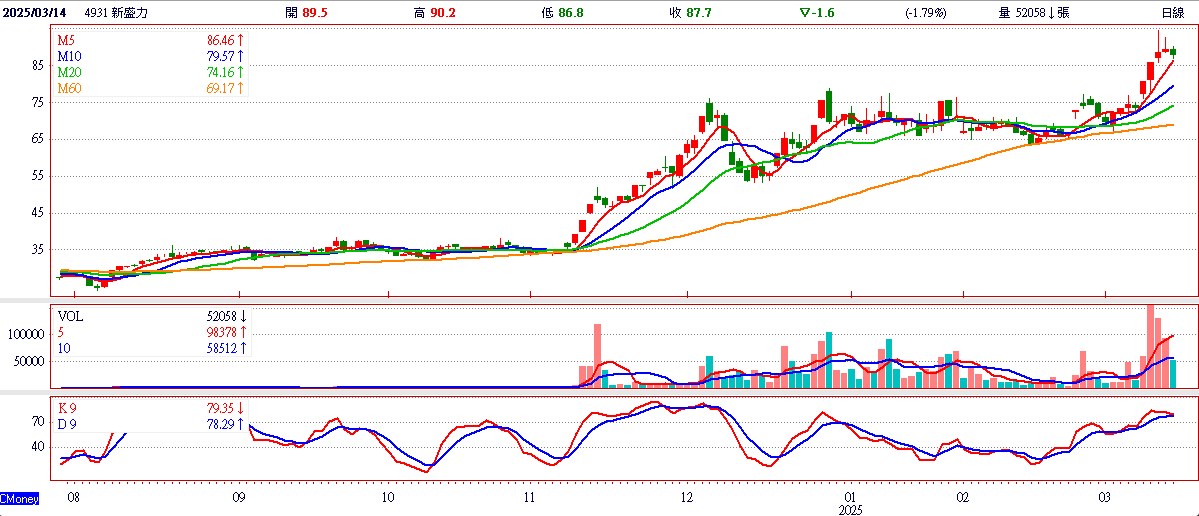
Task: Click the date 2025/03/14 in header
Action: coord(35,13)
